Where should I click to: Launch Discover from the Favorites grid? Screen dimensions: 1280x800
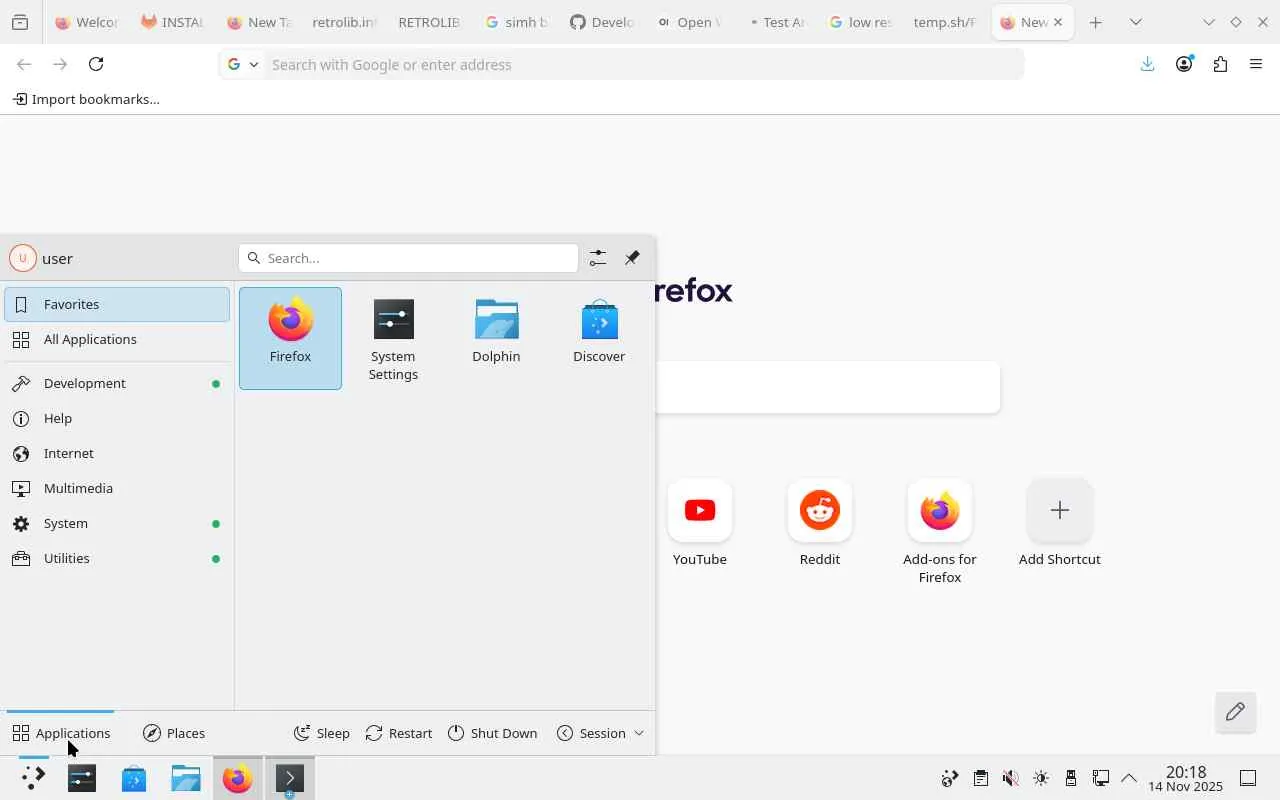coord(599,338)
